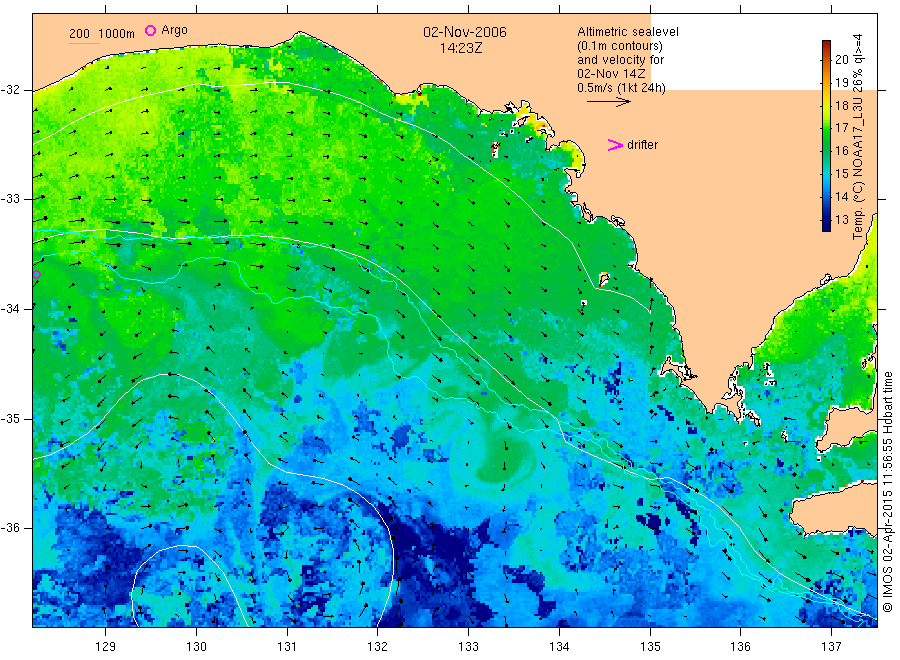
Task: Click the latitude label '-36'
Action: click(x=10, y=527)
